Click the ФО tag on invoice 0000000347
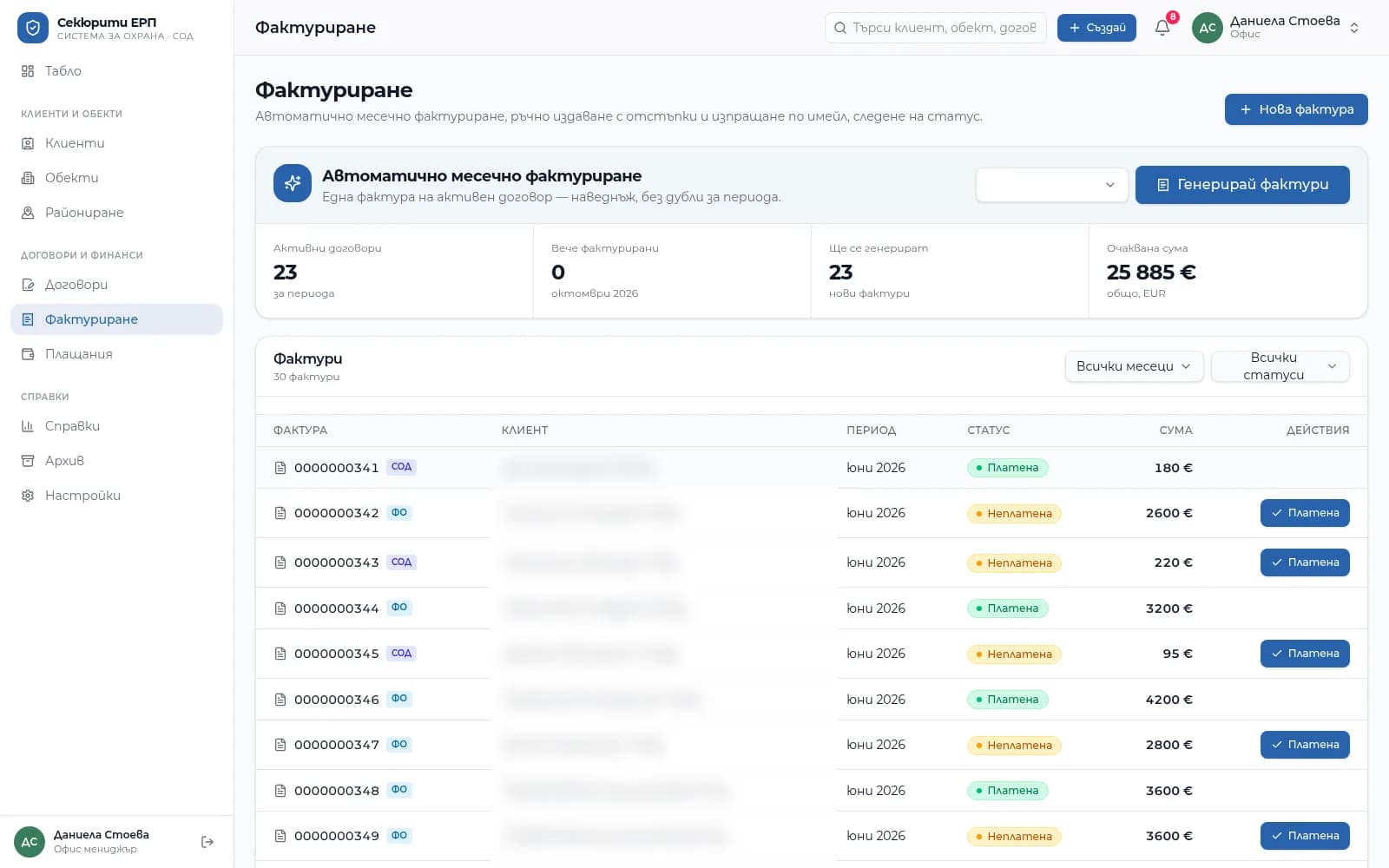 click(x=399, y=744)
